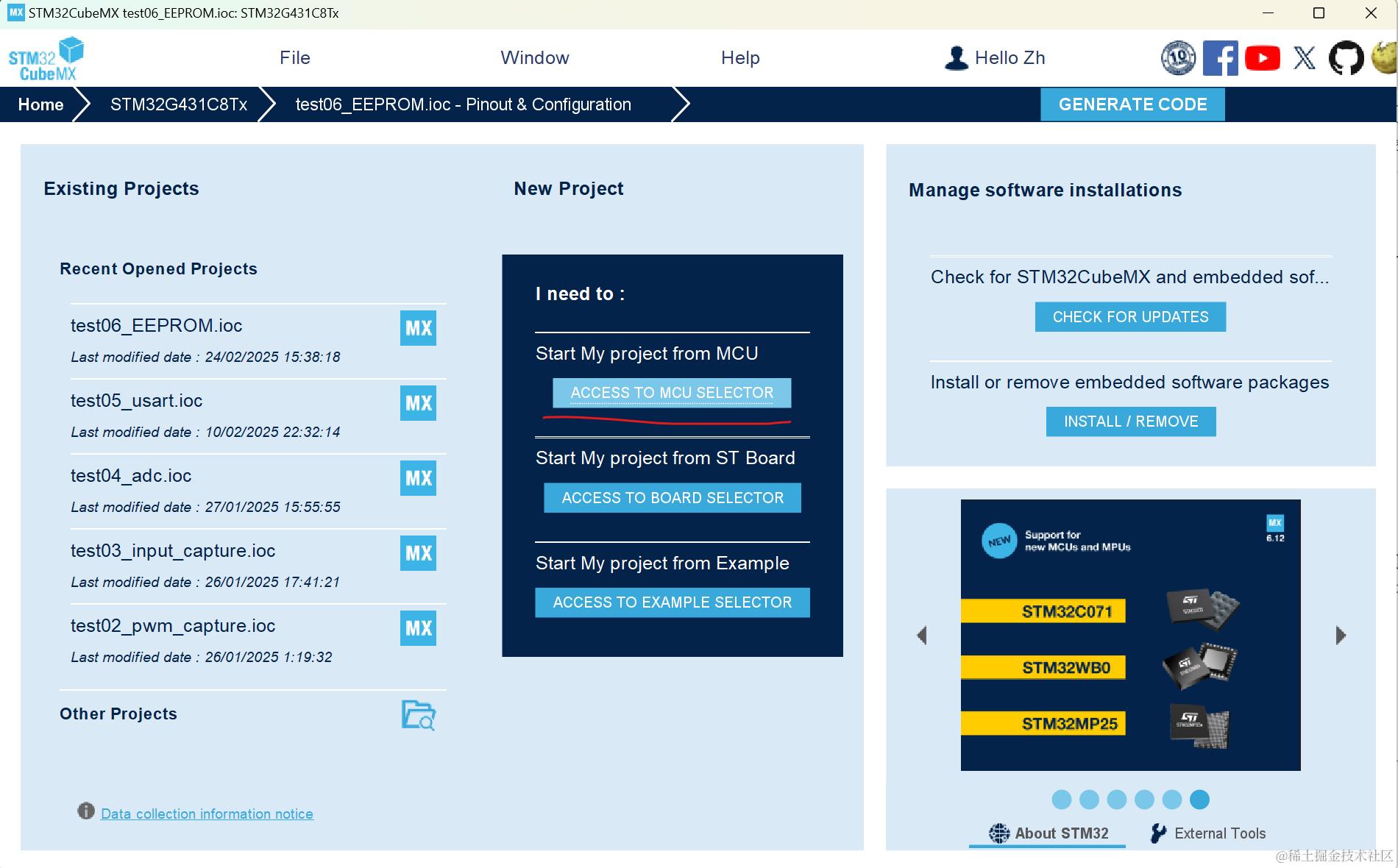Open the File menu
This screenshot has height=868, width=1398.
tap(295, 58)
